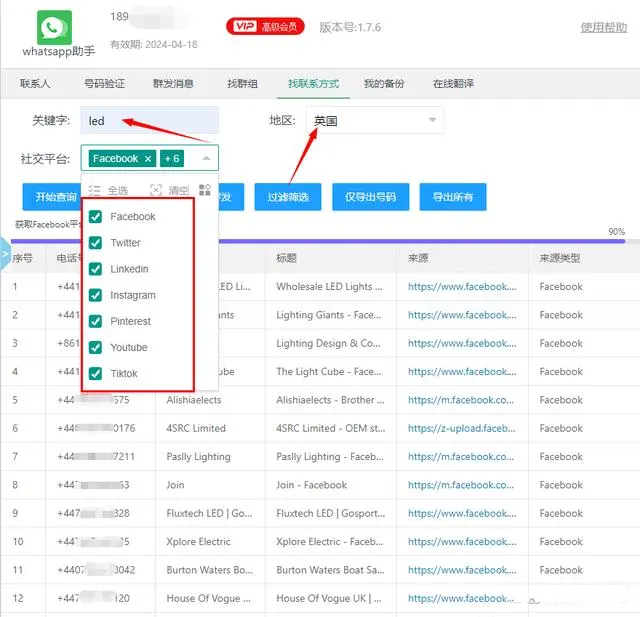
Task: Open the 找群组 tab
Action: tap(242, 84)
